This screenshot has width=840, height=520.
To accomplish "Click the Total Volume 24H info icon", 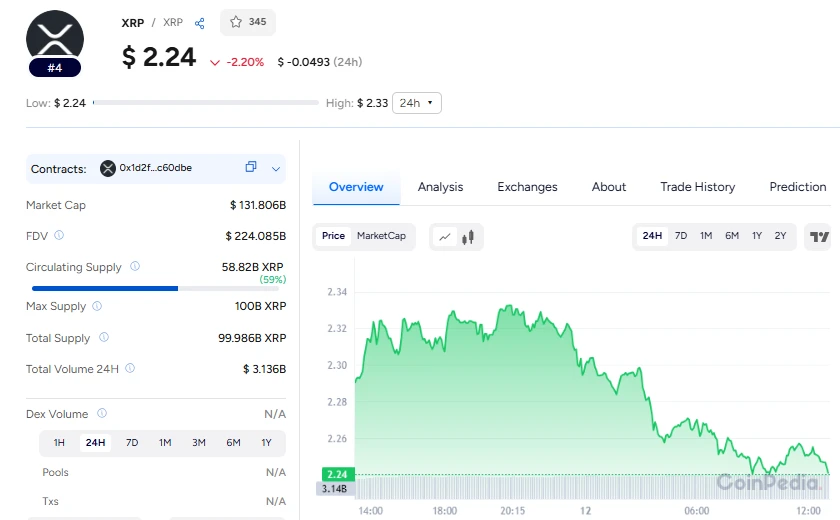I will click(x=130, y=368).
